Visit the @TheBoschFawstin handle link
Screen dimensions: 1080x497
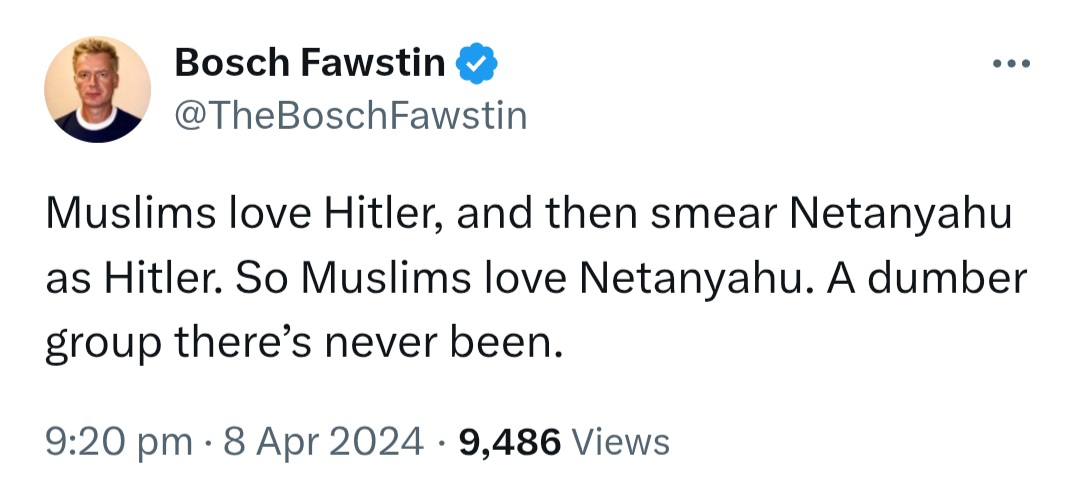click(x=351, y=115)
